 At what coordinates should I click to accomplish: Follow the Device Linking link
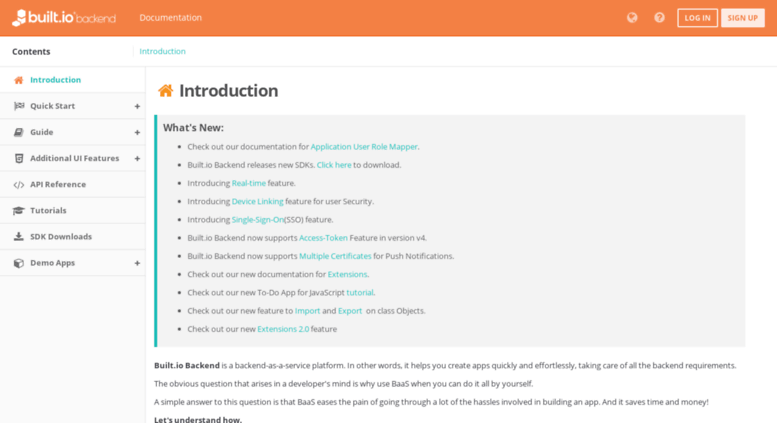click(257, 202)
